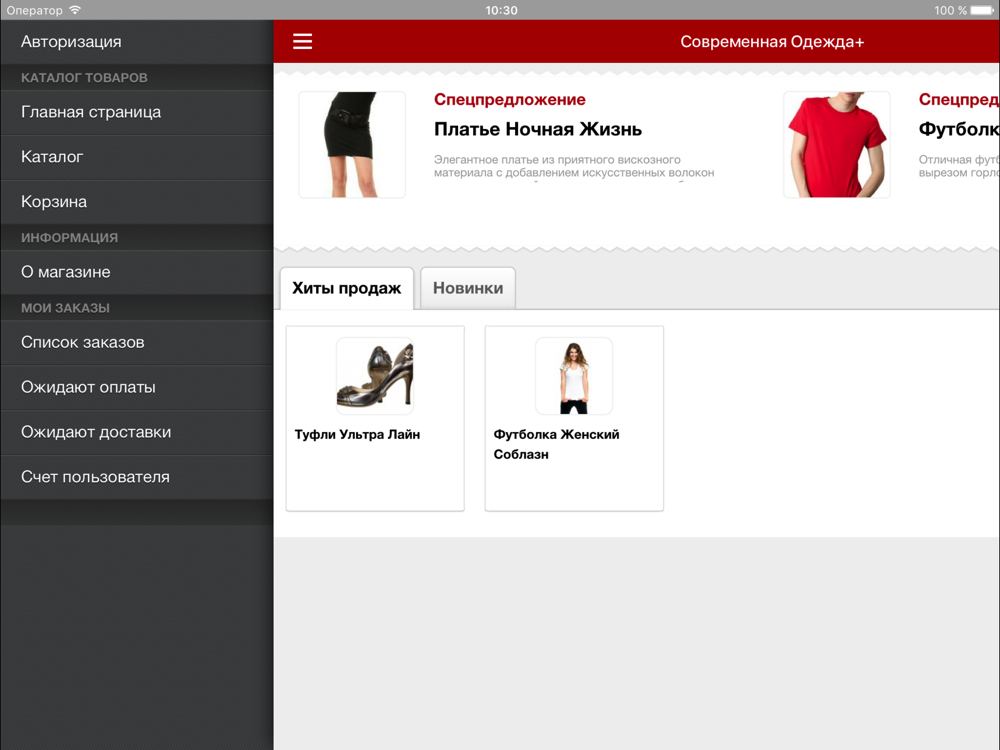Open Футболка Женский Соблазн product name
This screenshot has height=750, width=1000.
(x=556, y=445)
